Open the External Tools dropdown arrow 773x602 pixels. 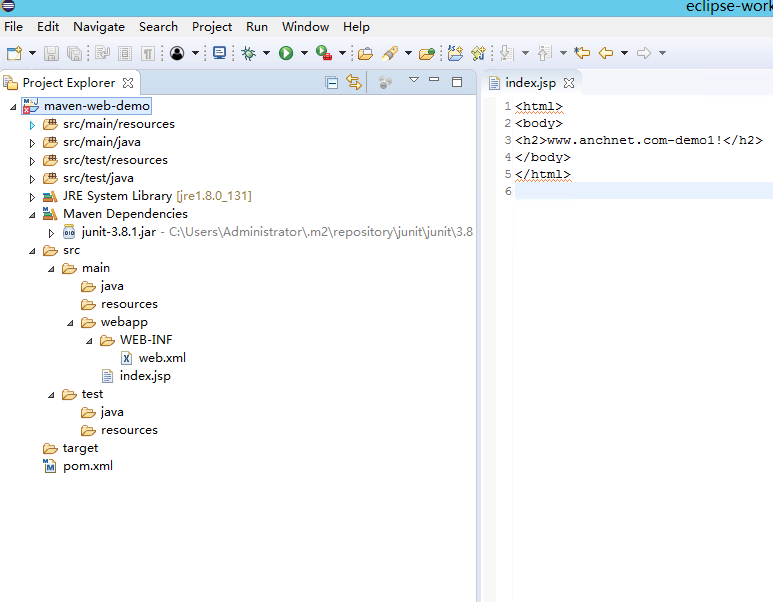342,53
